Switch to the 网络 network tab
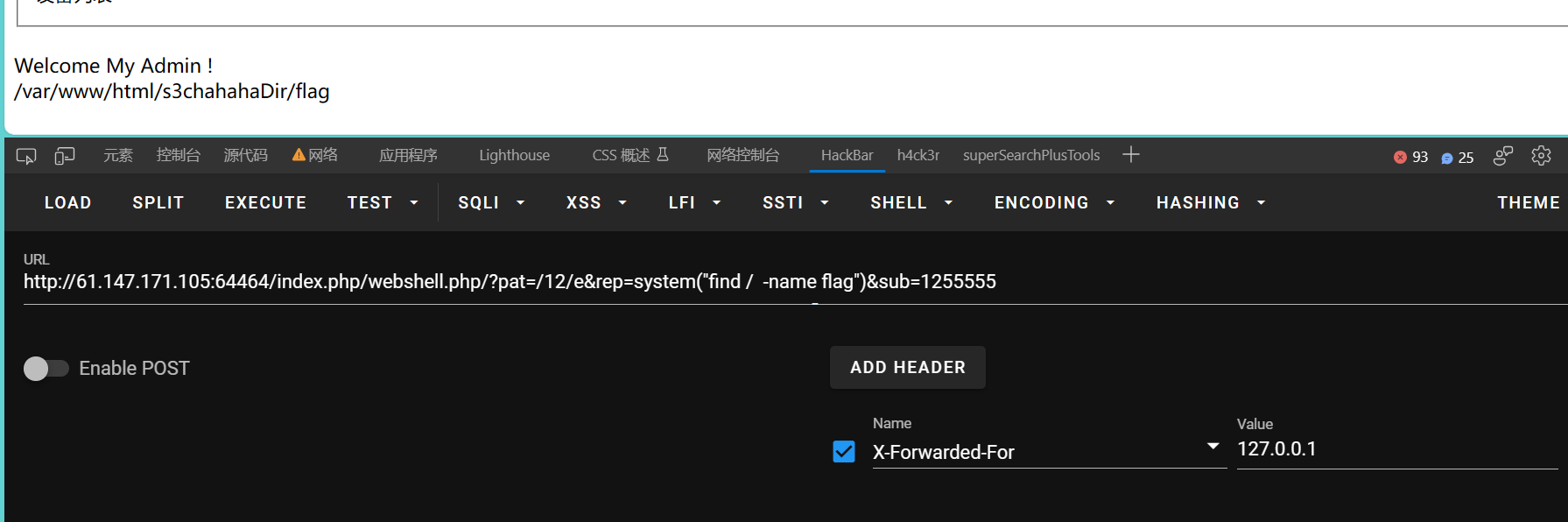 pos(323,155)
